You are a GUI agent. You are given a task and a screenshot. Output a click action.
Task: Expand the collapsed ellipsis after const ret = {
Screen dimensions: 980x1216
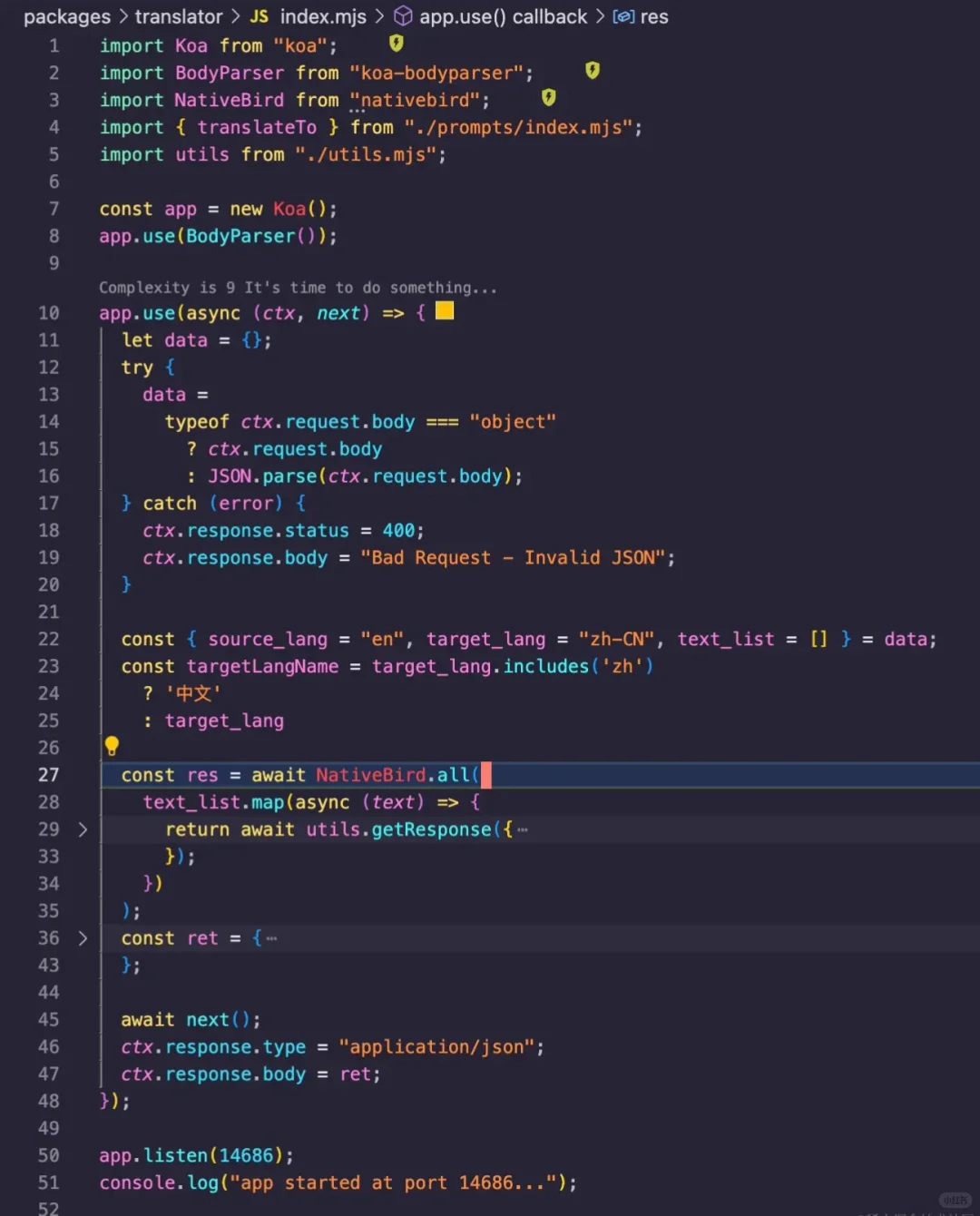point(271,939)
